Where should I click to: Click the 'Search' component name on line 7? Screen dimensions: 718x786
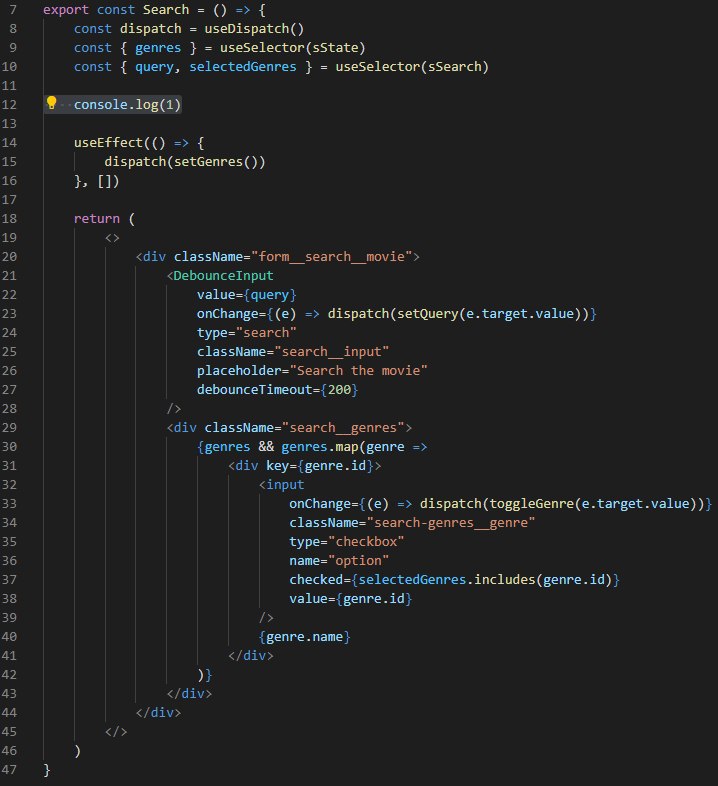(166, 10)
